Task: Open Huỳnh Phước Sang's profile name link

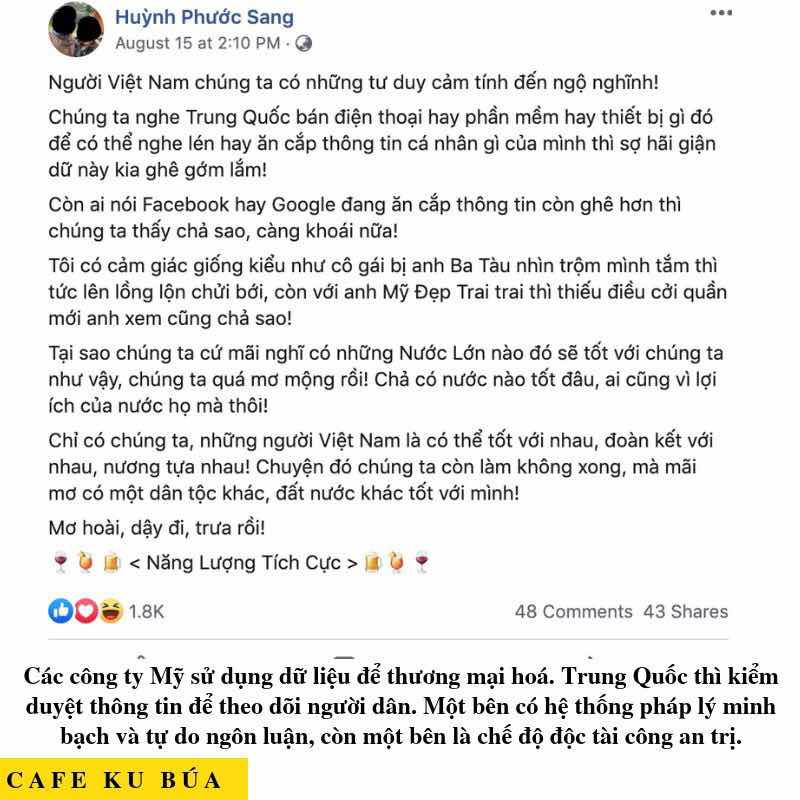Action: click(x=205, y=17)
